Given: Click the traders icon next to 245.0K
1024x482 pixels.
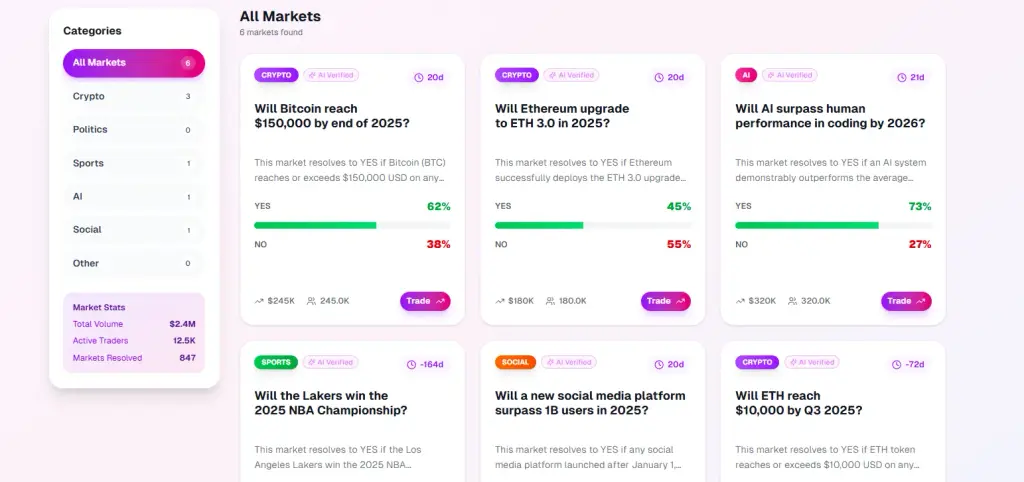Looking at the screenshot, I should coord(312,301).
